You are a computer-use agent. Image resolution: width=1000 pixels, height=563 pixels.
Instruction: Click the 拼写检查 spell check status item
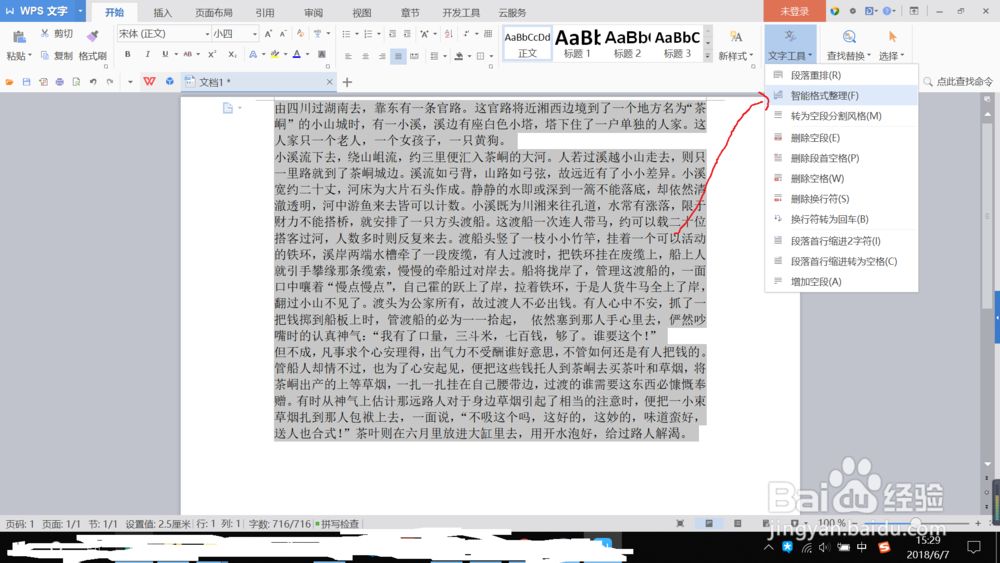click(x=339, y=523)
